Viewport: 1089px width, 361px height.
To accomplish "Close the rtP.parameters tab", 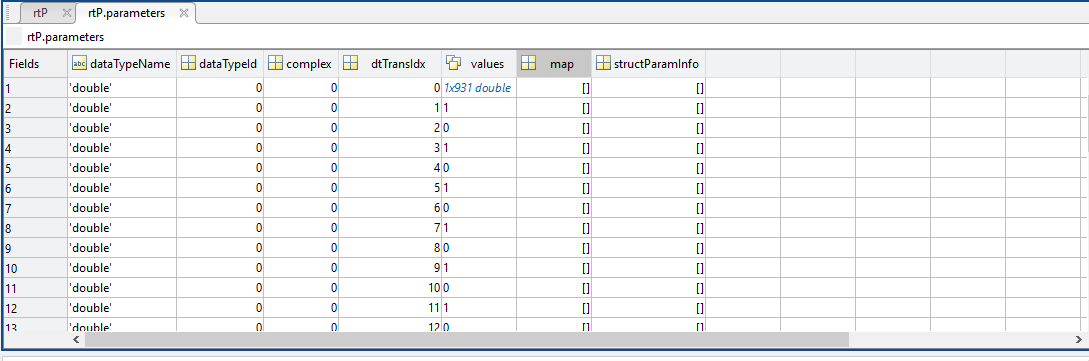I will (184, 13).
